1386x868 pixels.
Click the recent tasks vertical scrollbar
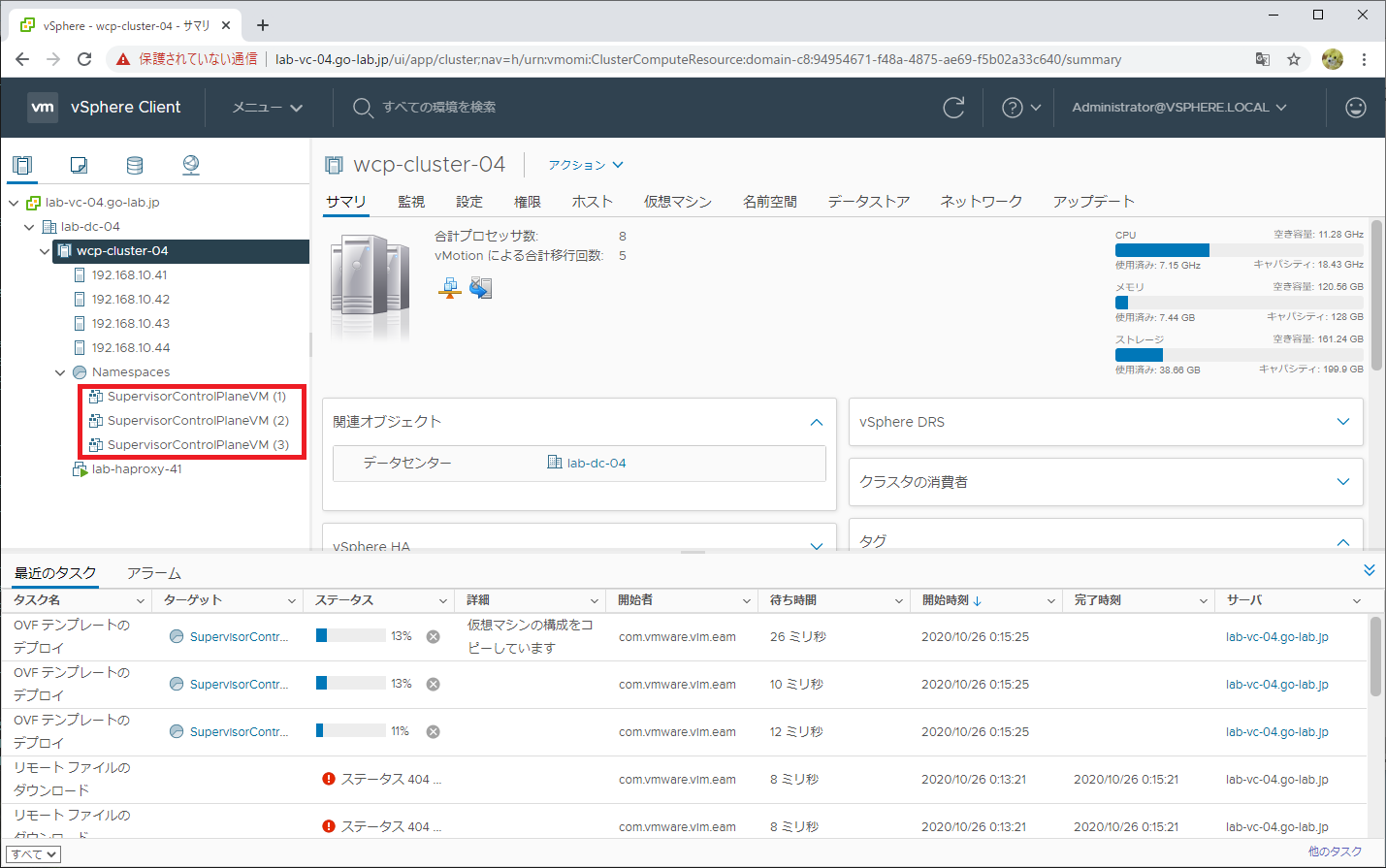pyautogui.click(x=1375, y=657)
